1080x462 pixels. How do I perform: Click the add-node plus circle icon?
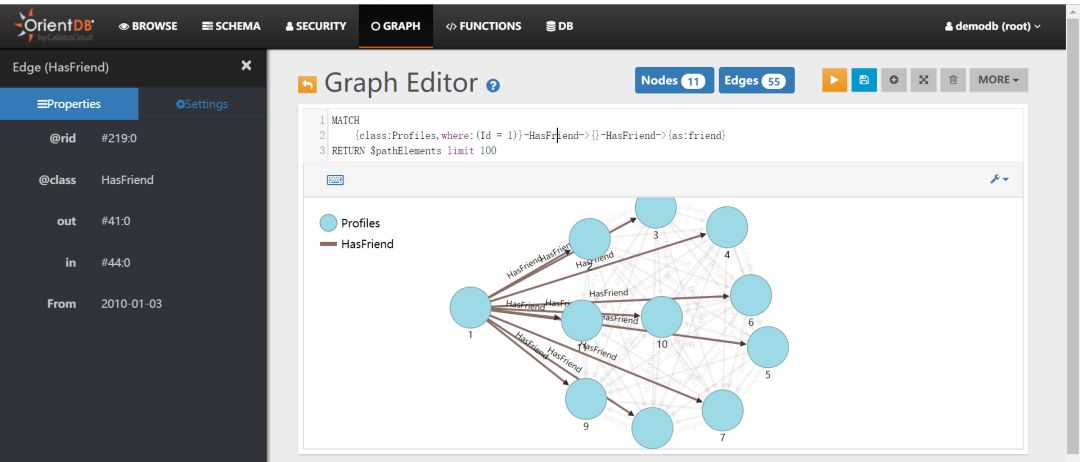coord(893,80)
